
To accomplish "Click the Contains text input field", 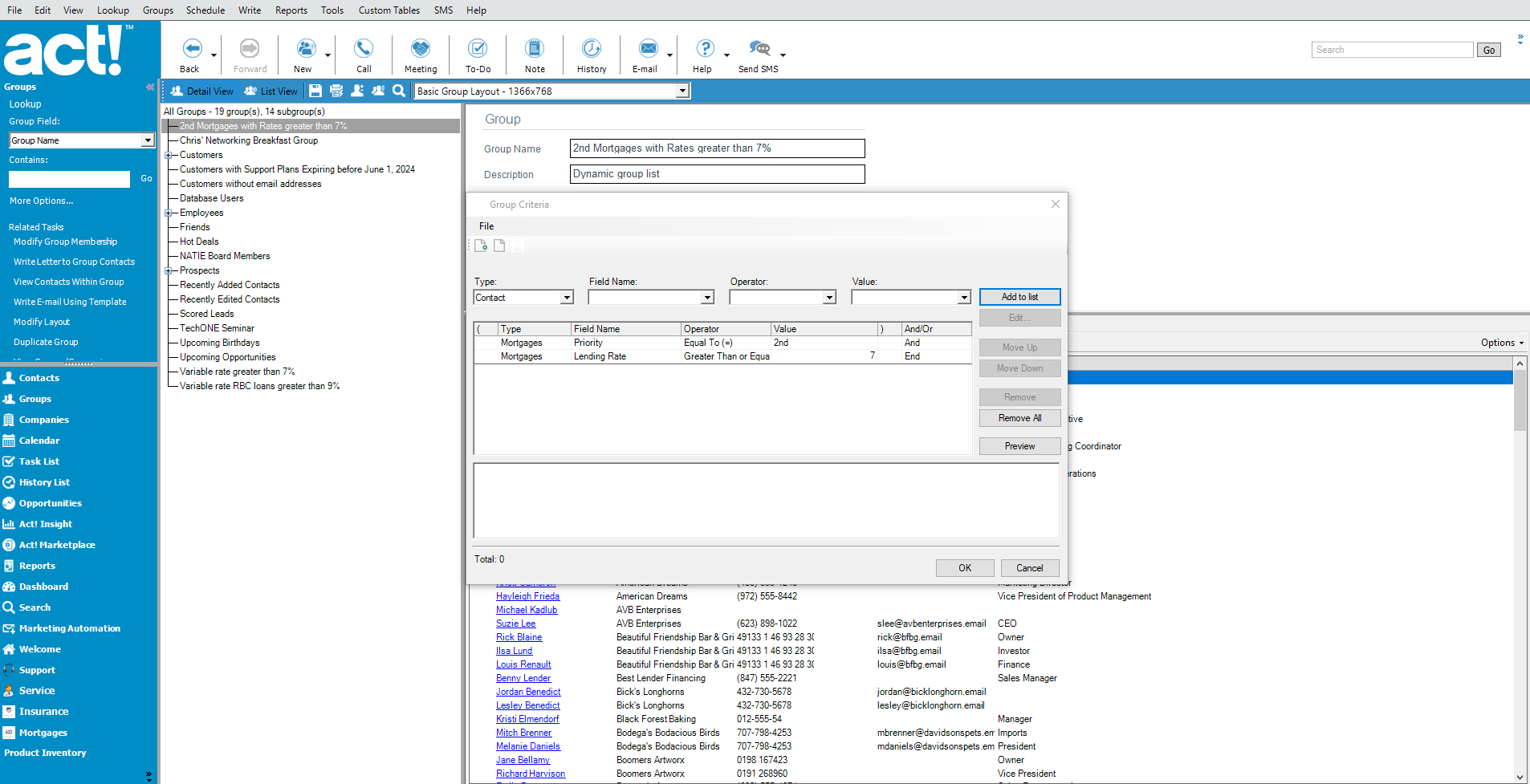I will [70, 179].
